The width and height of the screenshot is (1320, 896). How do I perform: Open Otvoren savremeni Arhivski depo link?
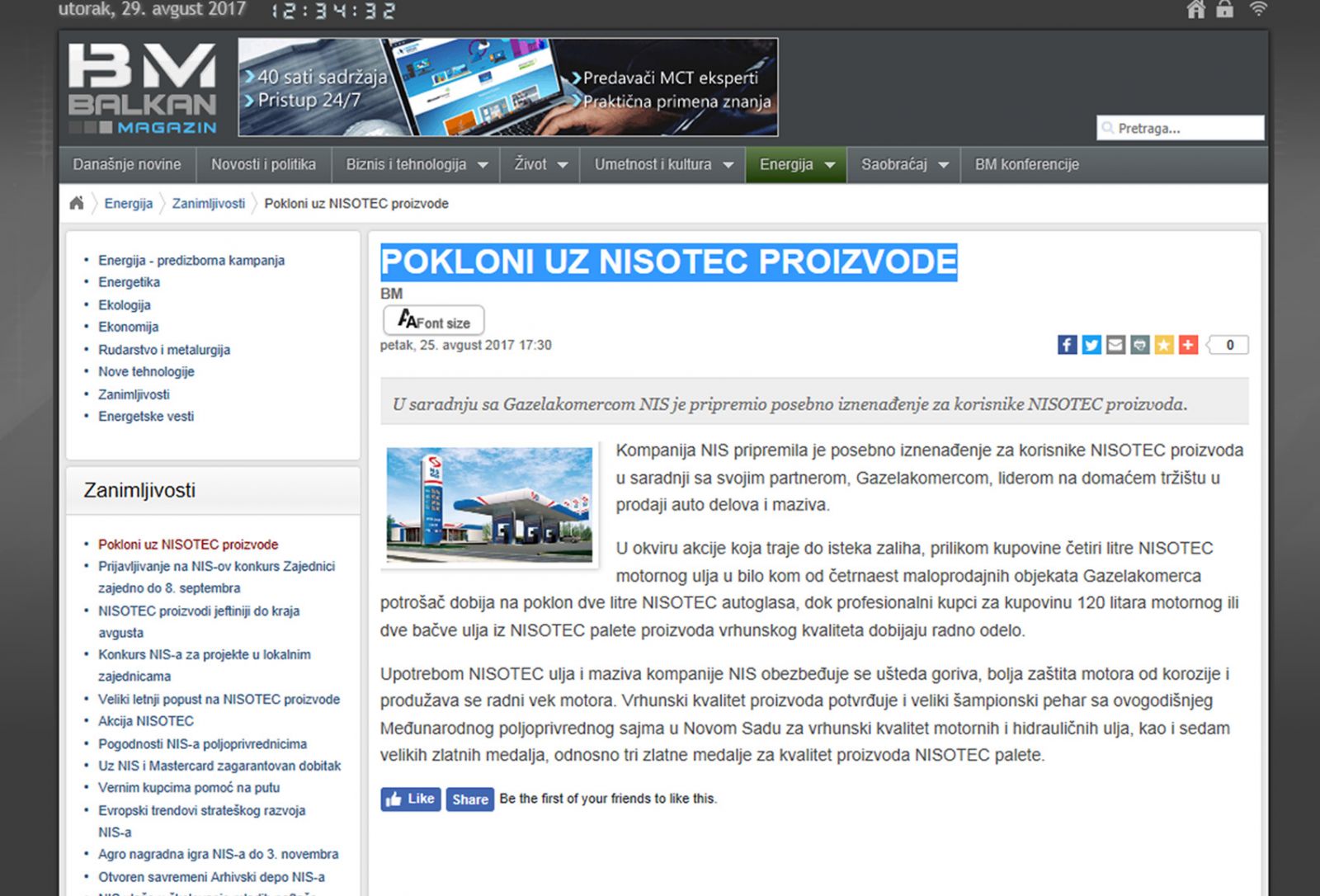pos(211,877)
